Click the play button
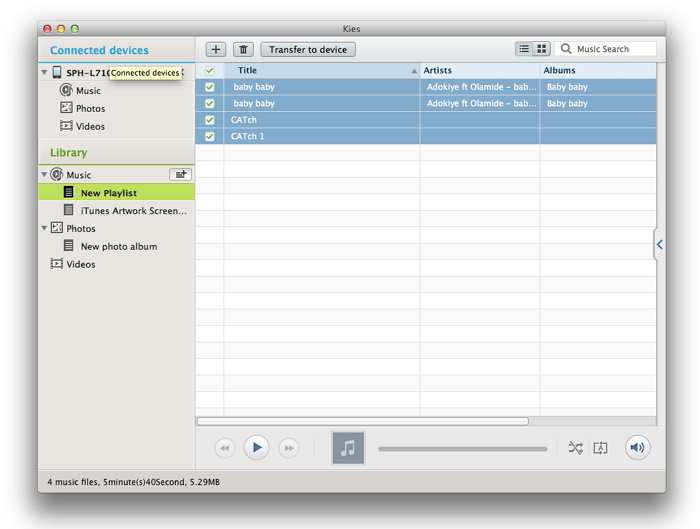 257,447
